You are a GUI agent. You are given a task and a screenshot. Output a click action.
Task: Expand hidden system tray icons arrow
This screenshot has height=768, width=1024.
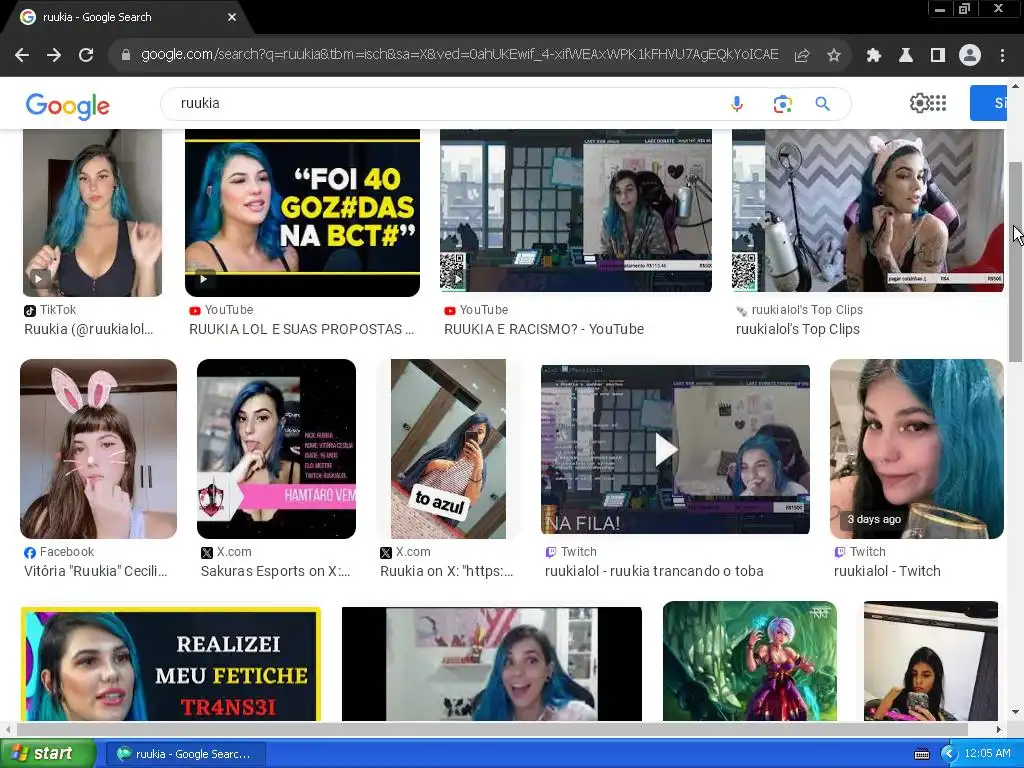click(949, 754)
